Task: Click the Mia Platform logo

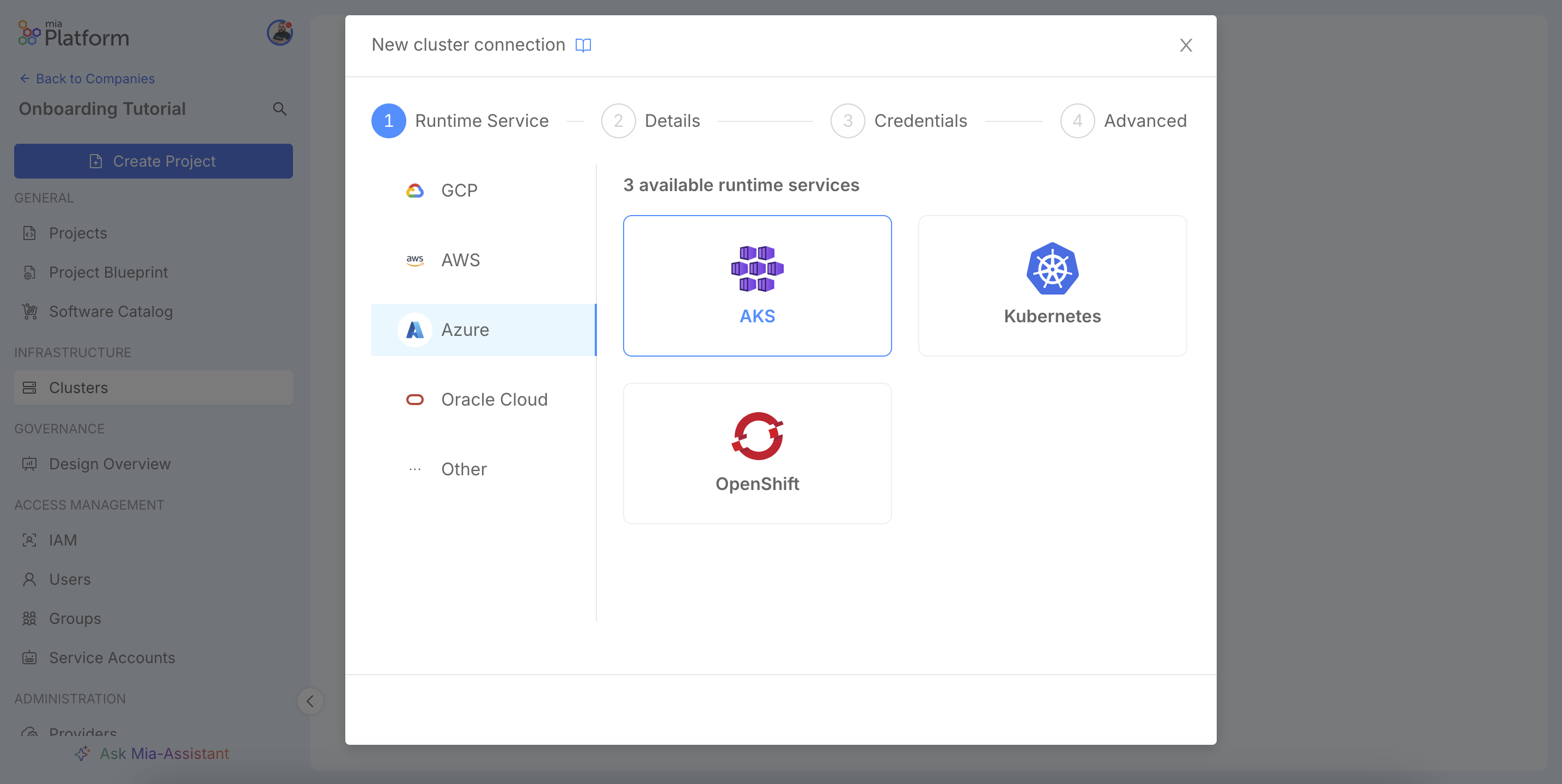Action: tap(74, 33)
